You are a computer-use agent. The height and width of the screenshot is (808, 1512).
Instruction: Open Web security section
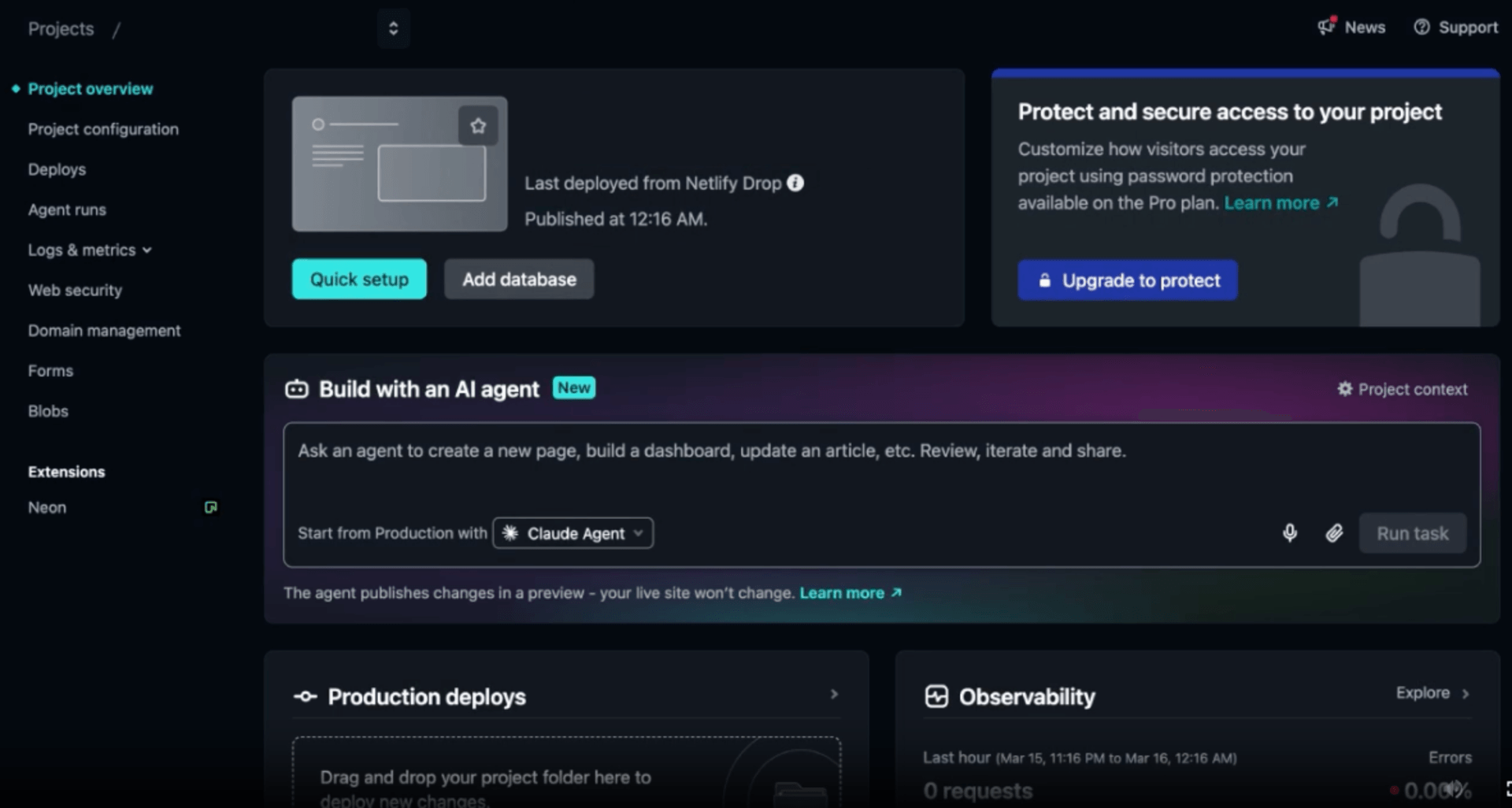pyautogui.click(x=75, y=290)
